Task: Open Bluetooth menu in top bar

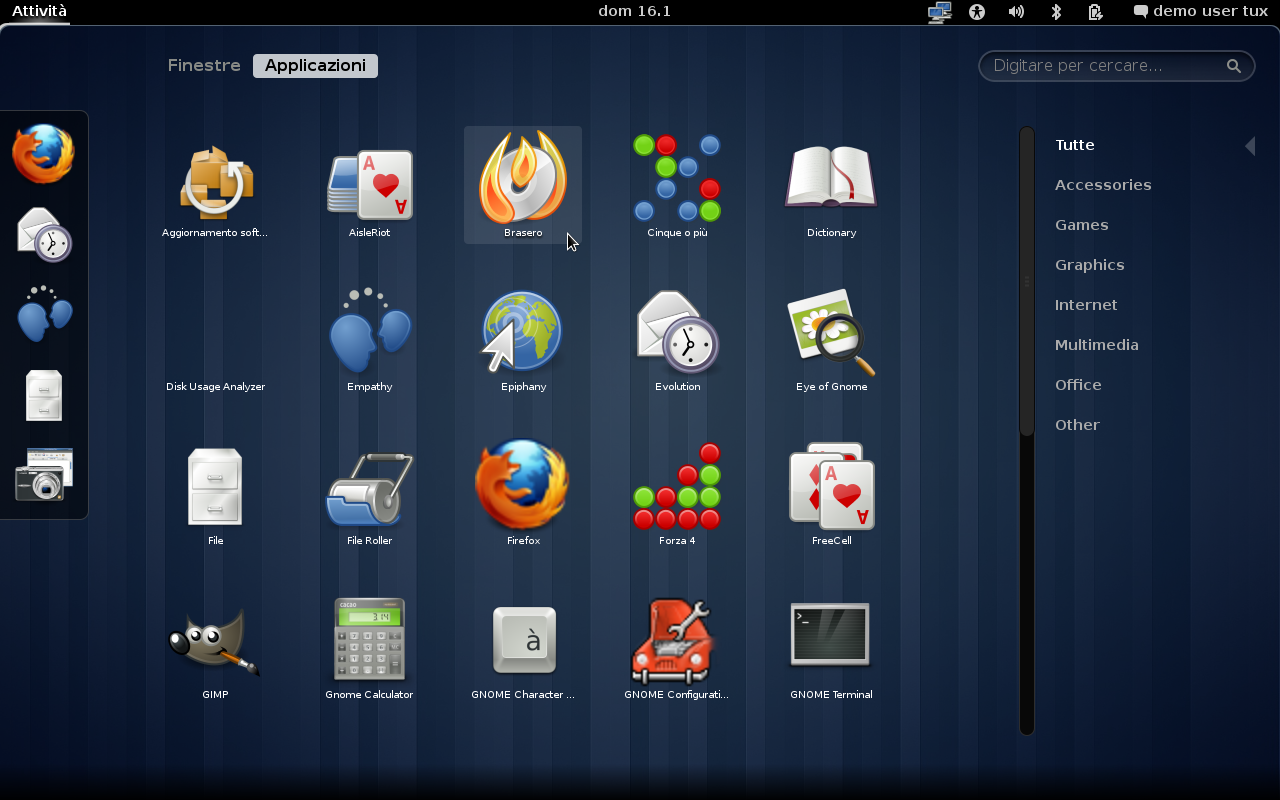Action: (1055, 11)
